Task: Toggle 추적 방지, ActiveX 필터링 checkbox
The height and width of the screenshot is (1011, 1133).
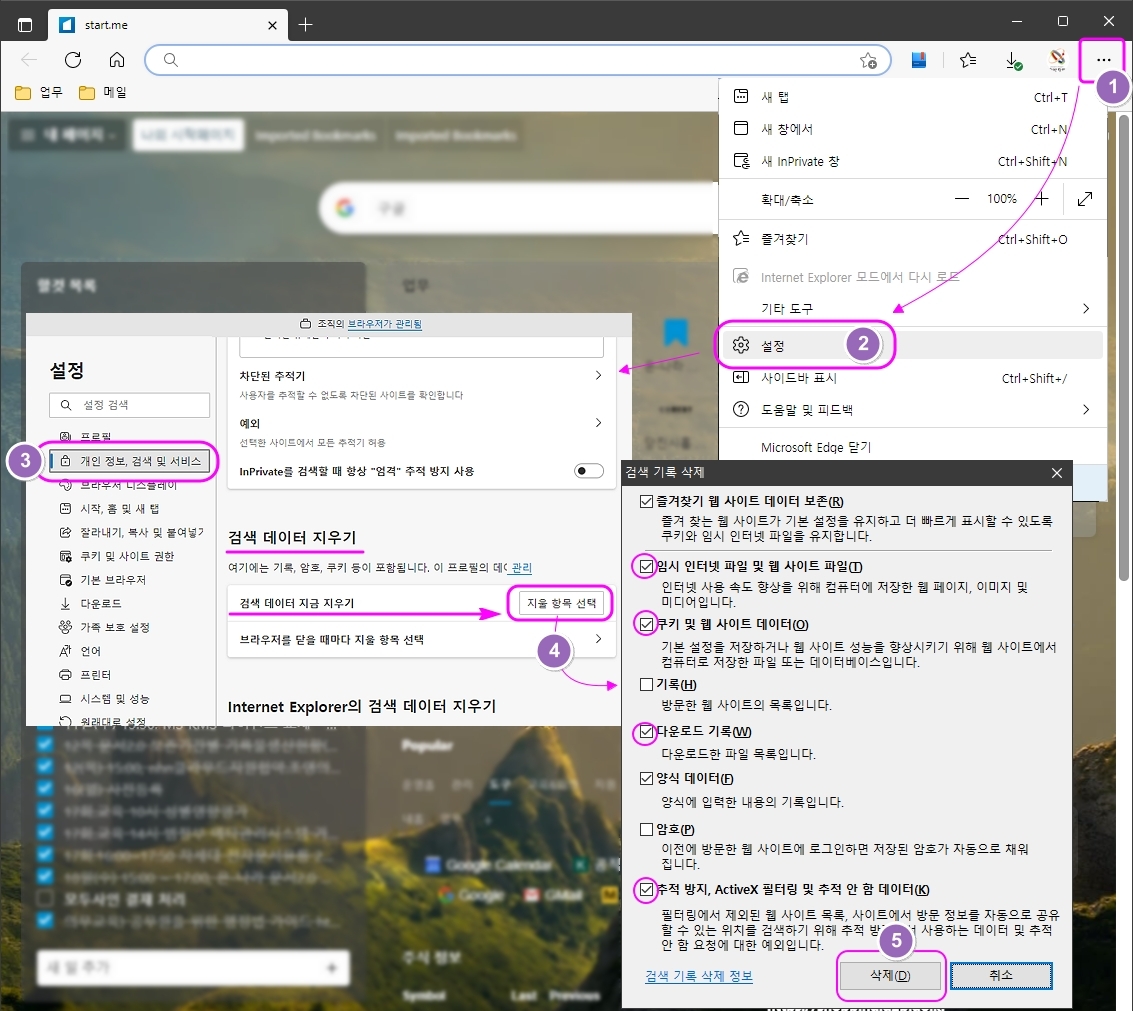Action: coord(647,890)
